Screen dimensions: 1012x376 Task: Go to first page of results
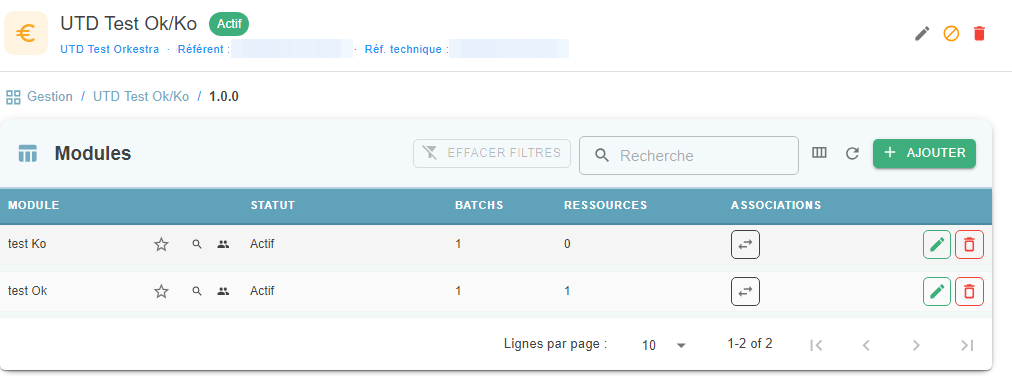(x=816, y=345)
